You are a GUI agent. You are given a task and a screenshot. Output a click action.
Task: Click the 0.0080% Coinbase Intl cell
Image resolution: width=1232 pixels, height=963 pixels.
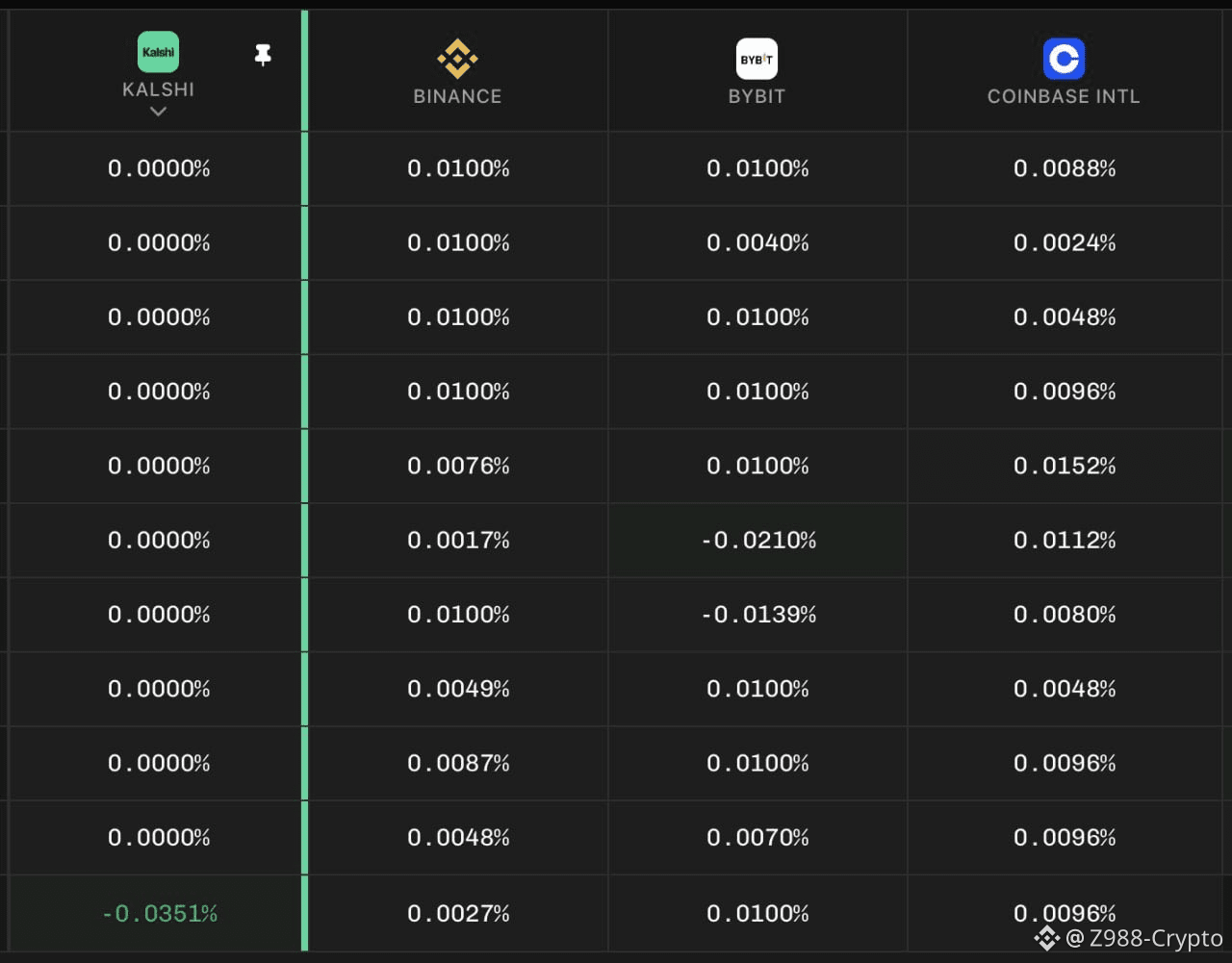point(1065,615)
